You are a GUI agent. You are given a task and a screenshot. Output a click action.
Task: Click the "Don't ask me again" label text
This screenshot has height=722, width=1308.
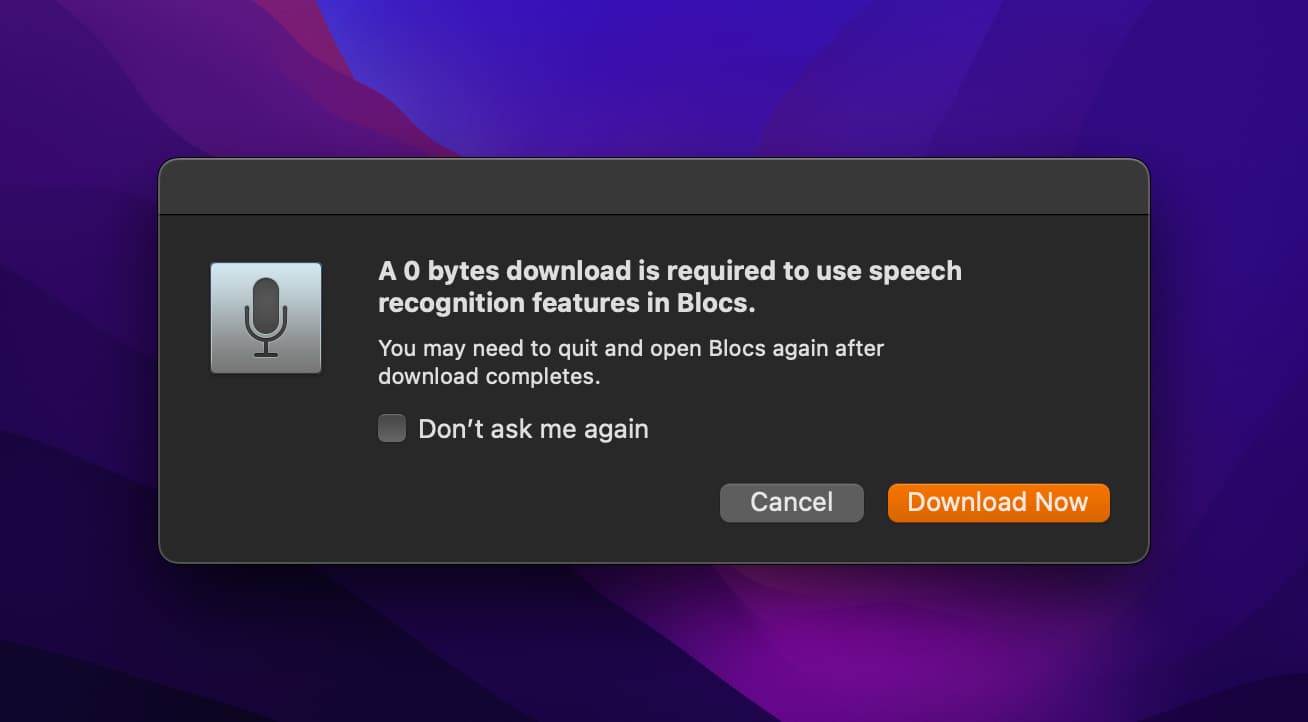coord(533,429)
